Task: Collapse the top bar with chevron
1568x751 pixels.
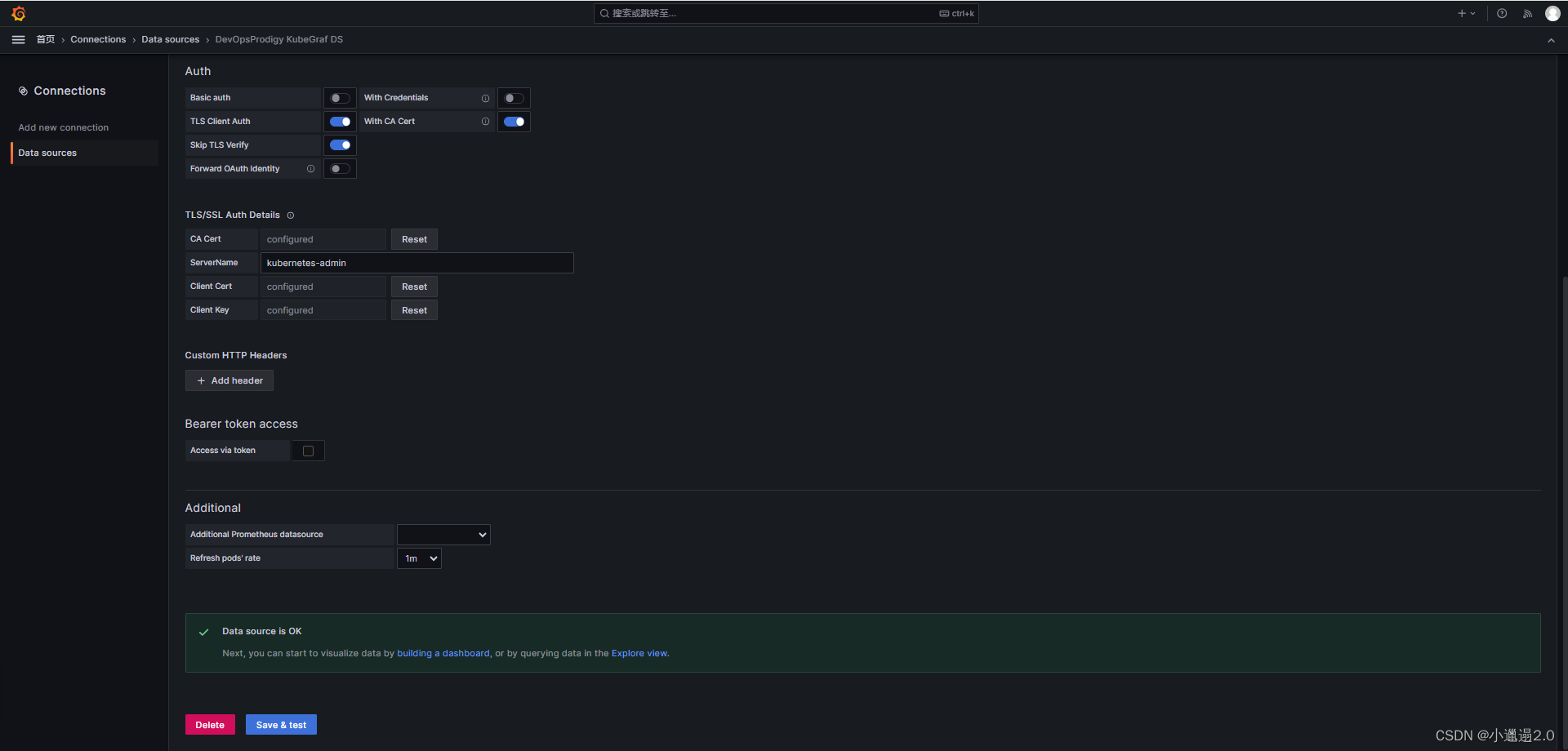Action: pos(1551,40)
